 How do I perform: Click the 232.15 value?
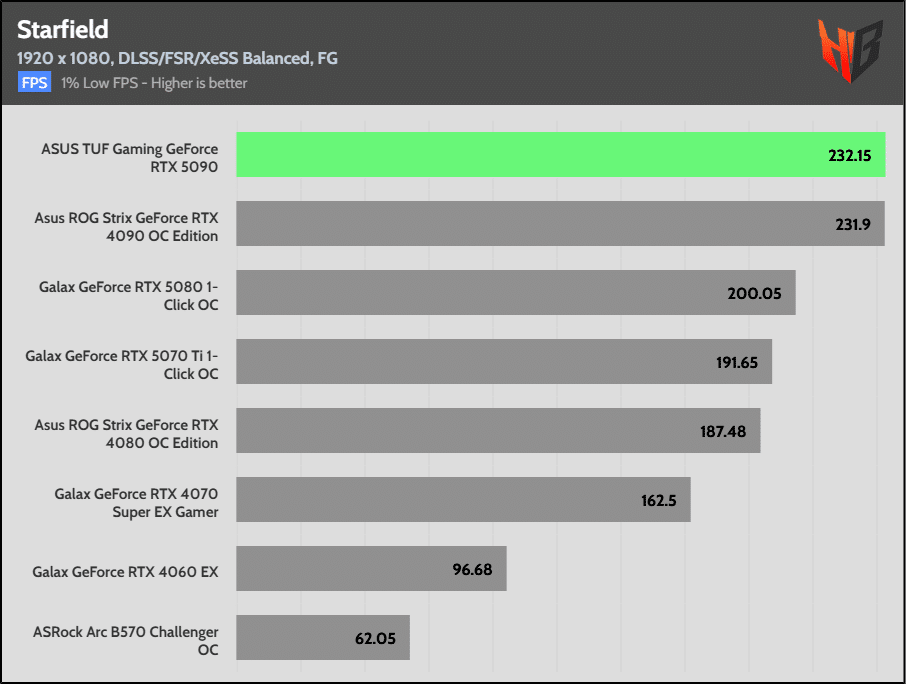coord(849,155)
